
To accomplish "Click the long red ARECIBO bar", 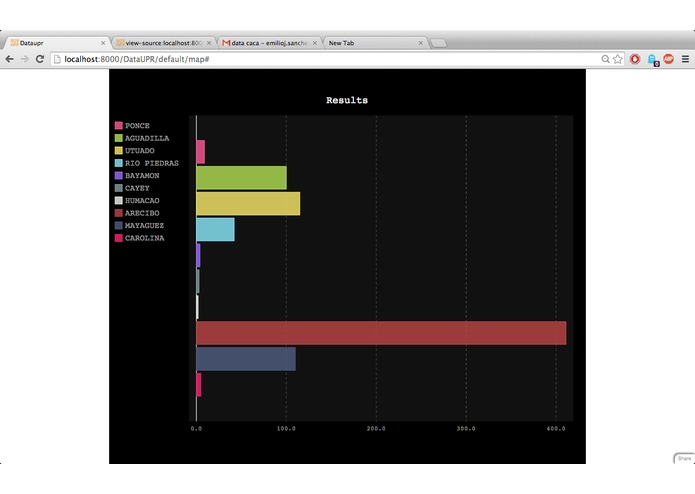I will click(381, 333).
